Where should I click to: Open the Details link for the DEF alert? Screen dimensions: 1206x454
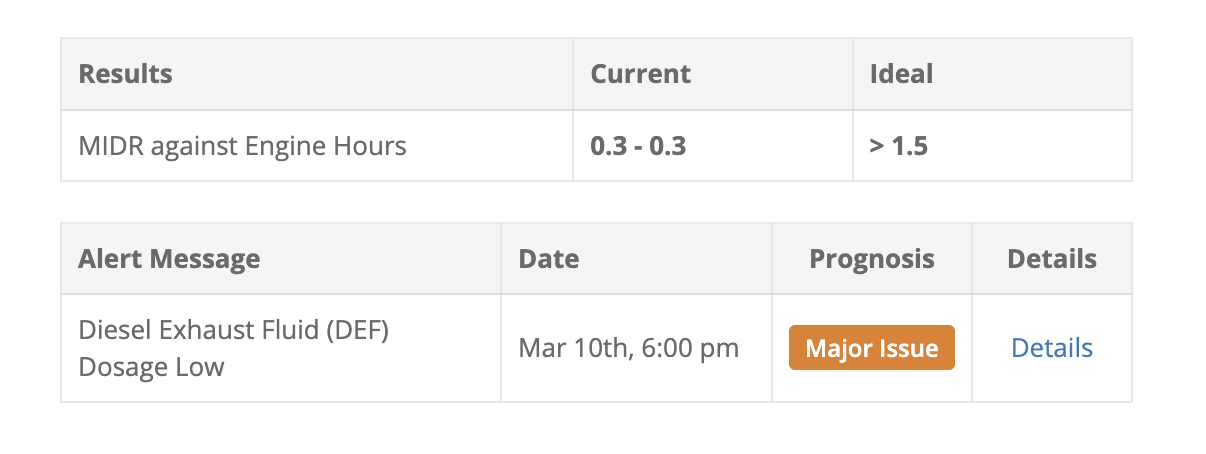coord(1051,348)
